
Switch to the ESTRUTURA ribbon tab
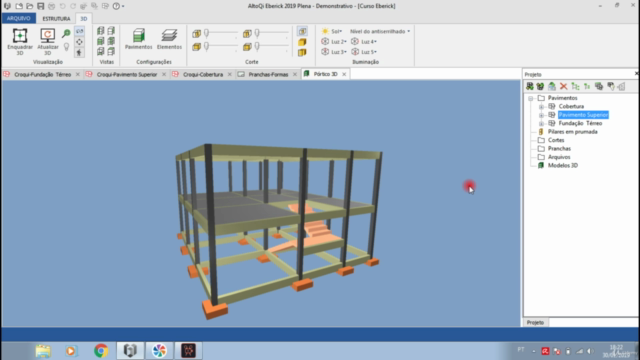pyautogui.click(x=56, y=19)
